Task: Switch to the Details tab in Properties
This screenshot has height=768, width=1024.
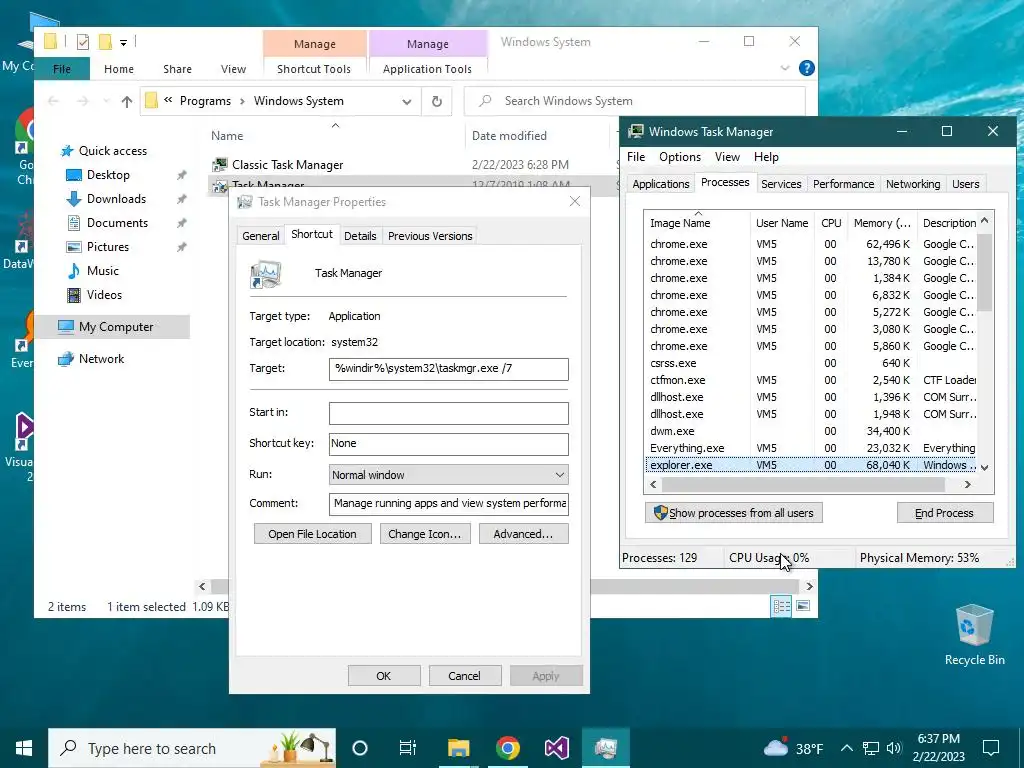Action: pos(360,236)
